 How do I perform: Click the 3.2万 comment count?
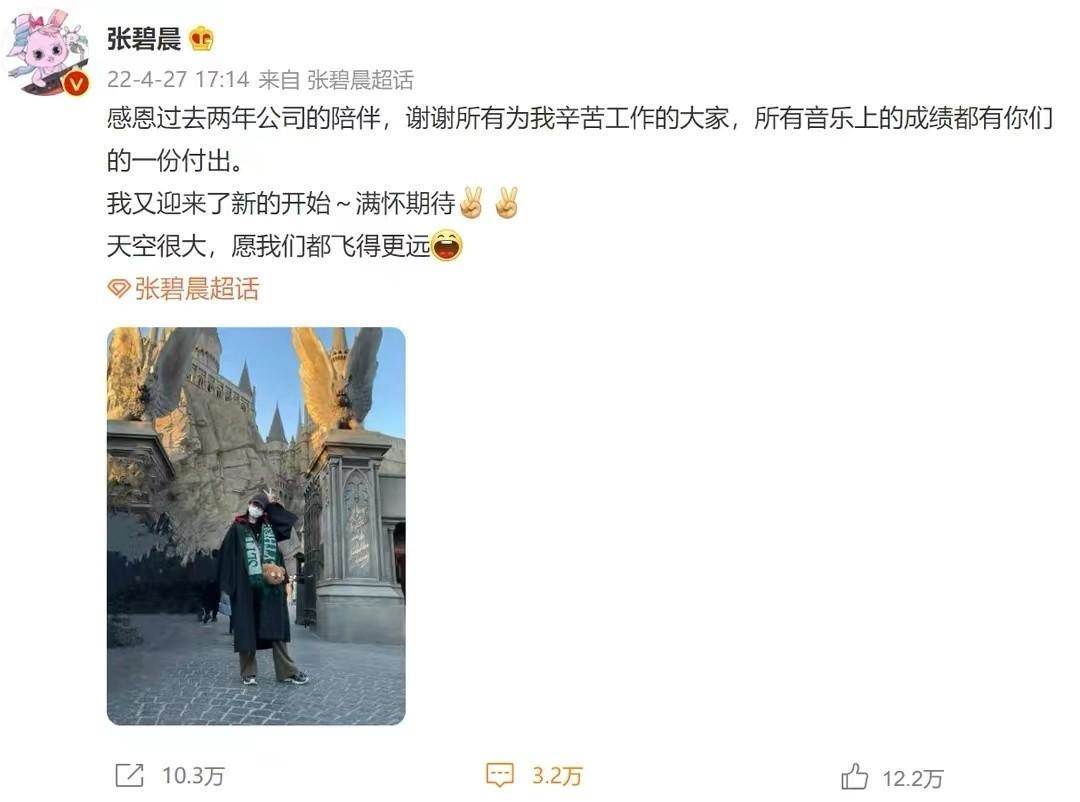point(557,777)
